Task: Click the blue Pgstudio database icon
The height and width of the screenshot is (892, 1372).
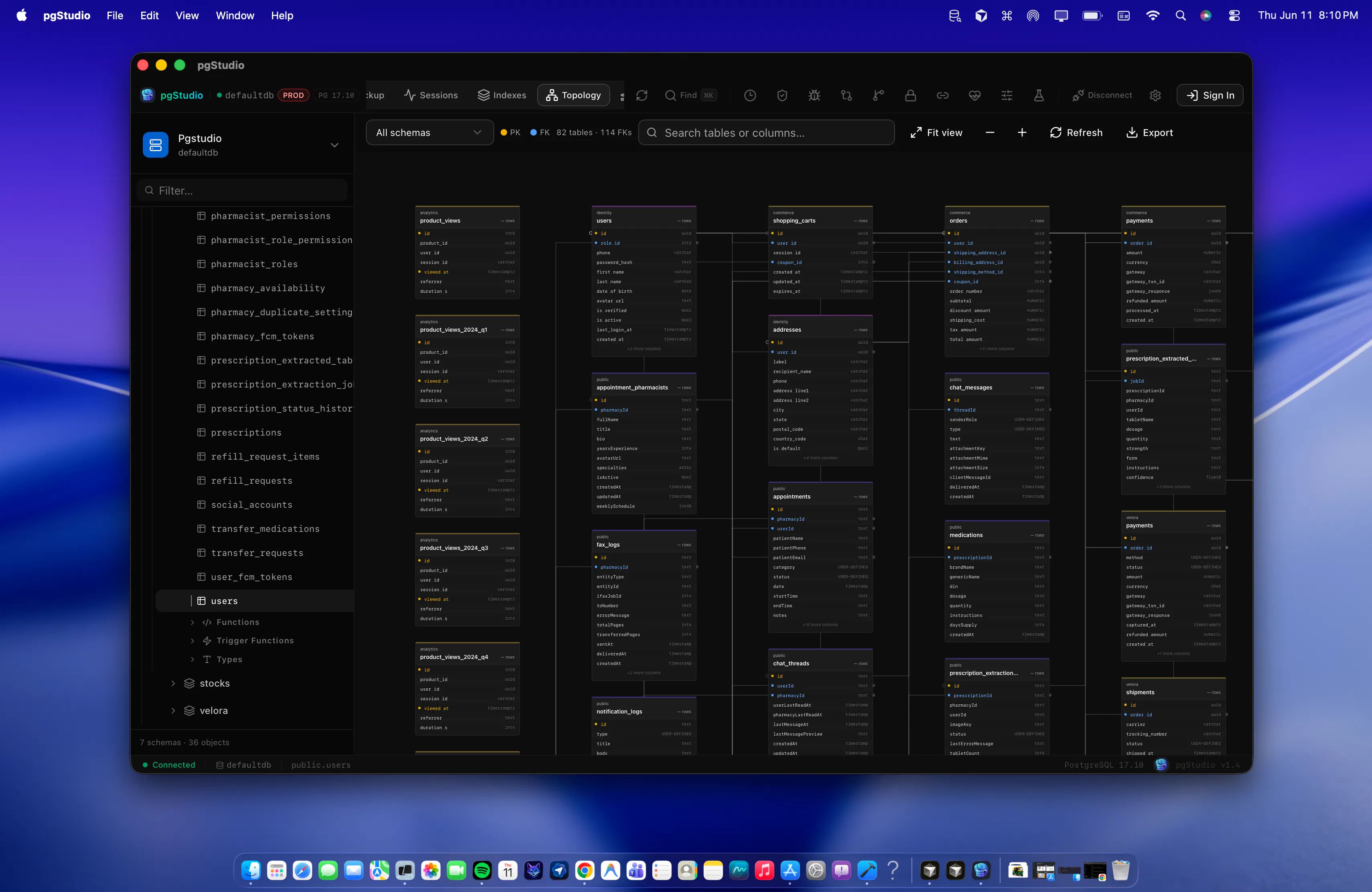Action: coord(156,145)
